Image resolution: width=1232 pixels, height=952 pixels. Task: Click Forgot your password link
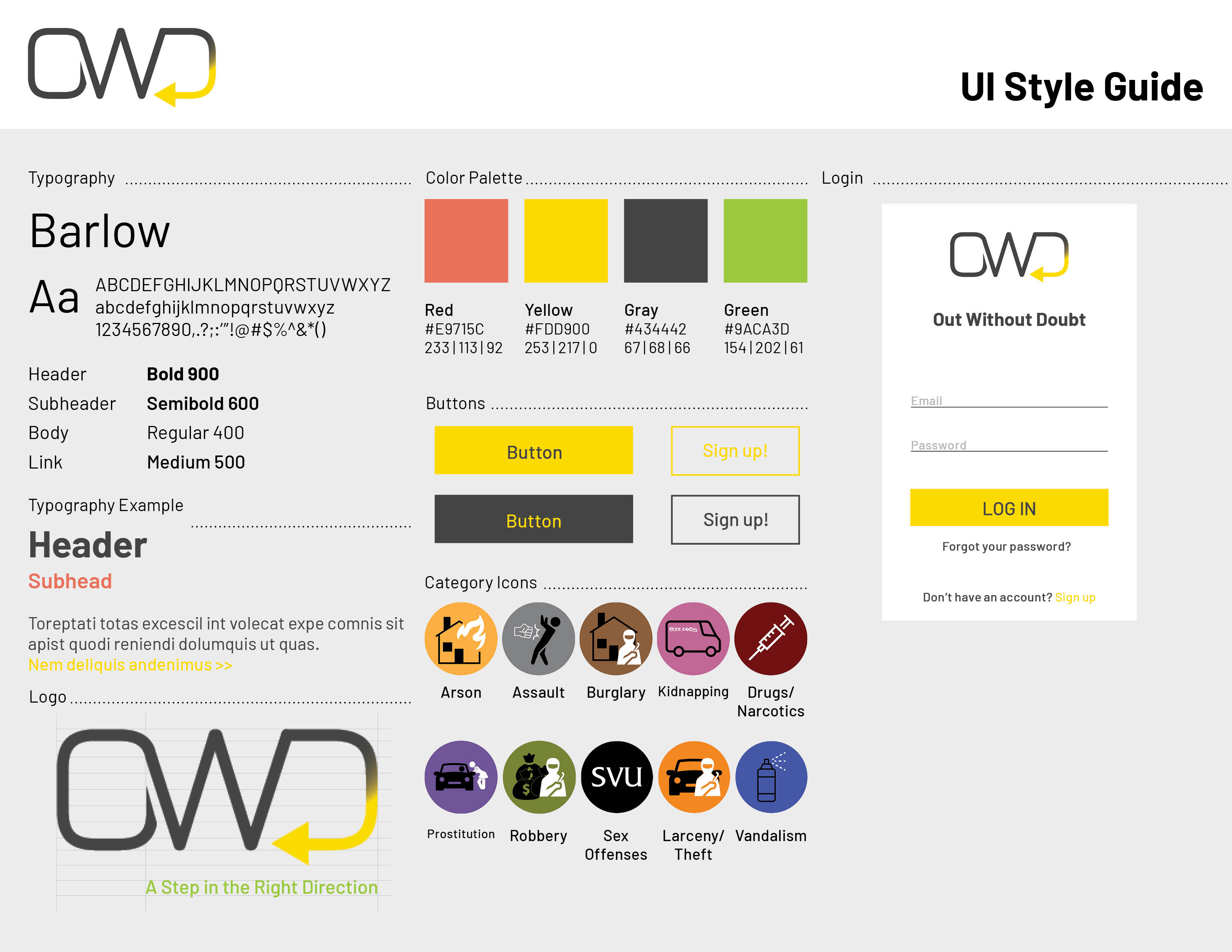click(x=1008, y=546)
